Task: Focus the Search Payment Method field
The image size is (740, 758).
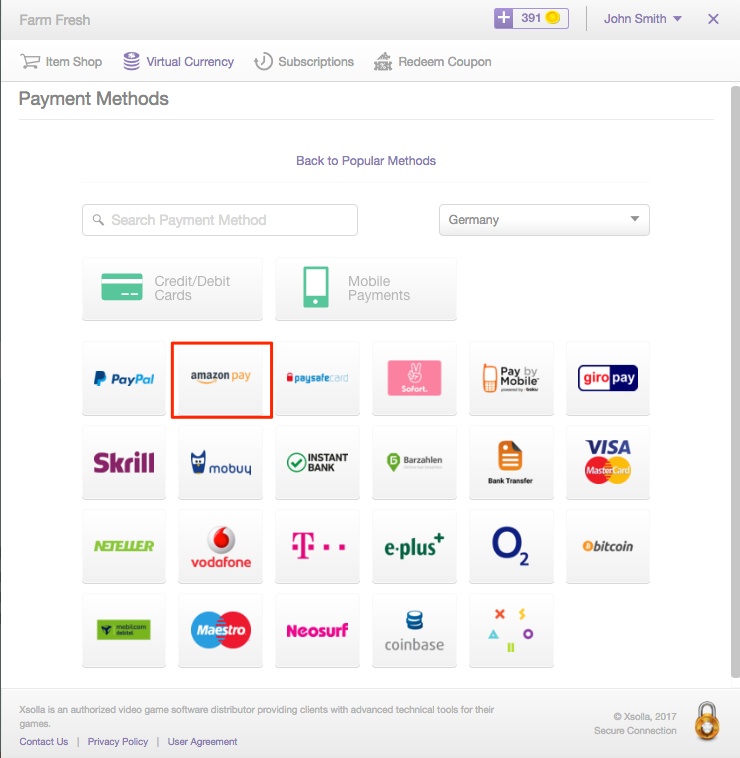Action: (220, 220)
